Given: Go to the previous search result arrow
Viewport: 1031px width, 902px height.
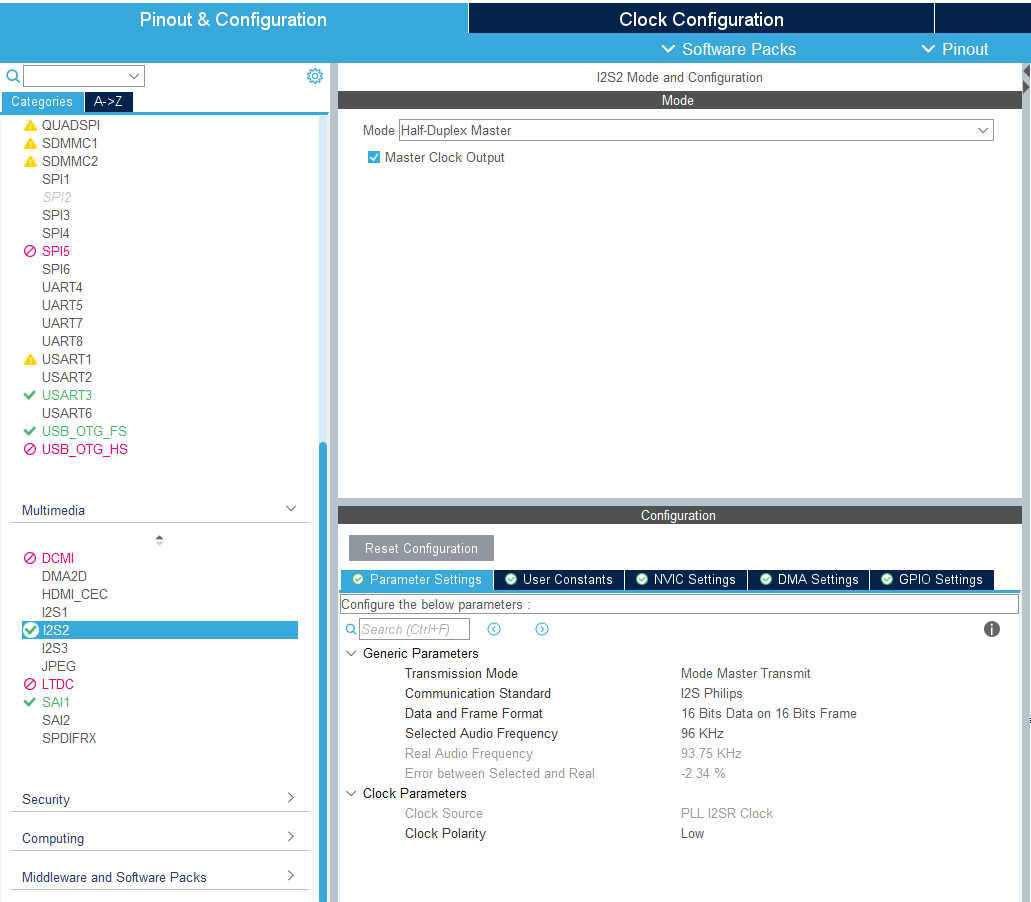Looking at the screenshot, I should click(494, 629).
